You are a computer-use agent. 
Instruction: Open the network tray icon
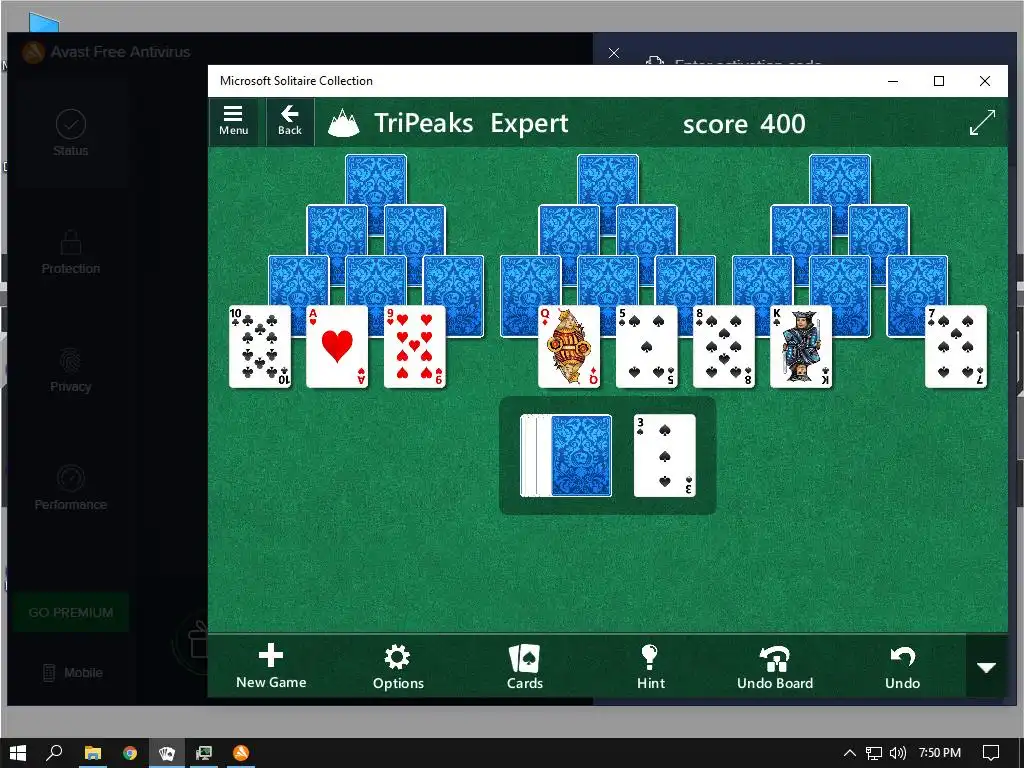[x=874, y=753]
